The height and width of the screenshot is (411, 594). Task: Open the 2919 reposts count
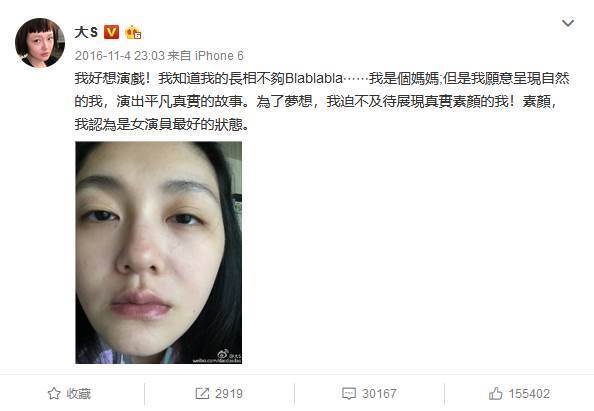coord(229,394)
